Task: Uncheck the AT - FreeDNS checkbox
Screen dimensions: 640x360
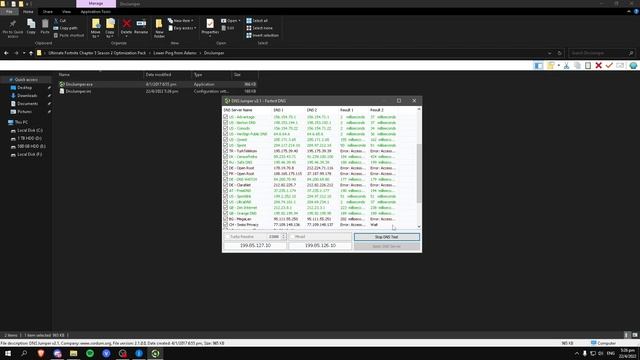Action: tap(226, 191)
